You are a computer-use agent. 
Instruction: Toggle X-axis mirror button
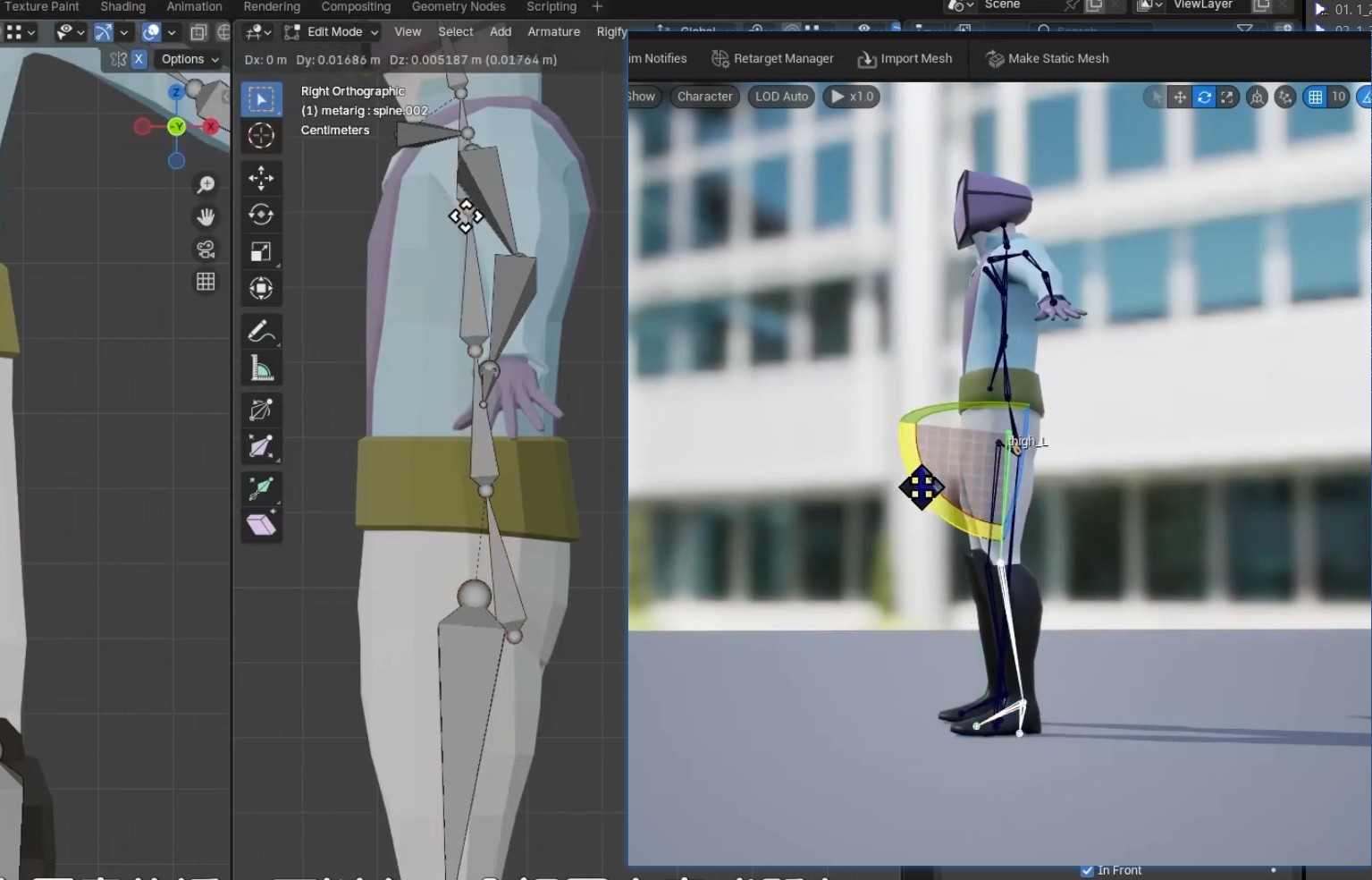[x=139, y=59]
